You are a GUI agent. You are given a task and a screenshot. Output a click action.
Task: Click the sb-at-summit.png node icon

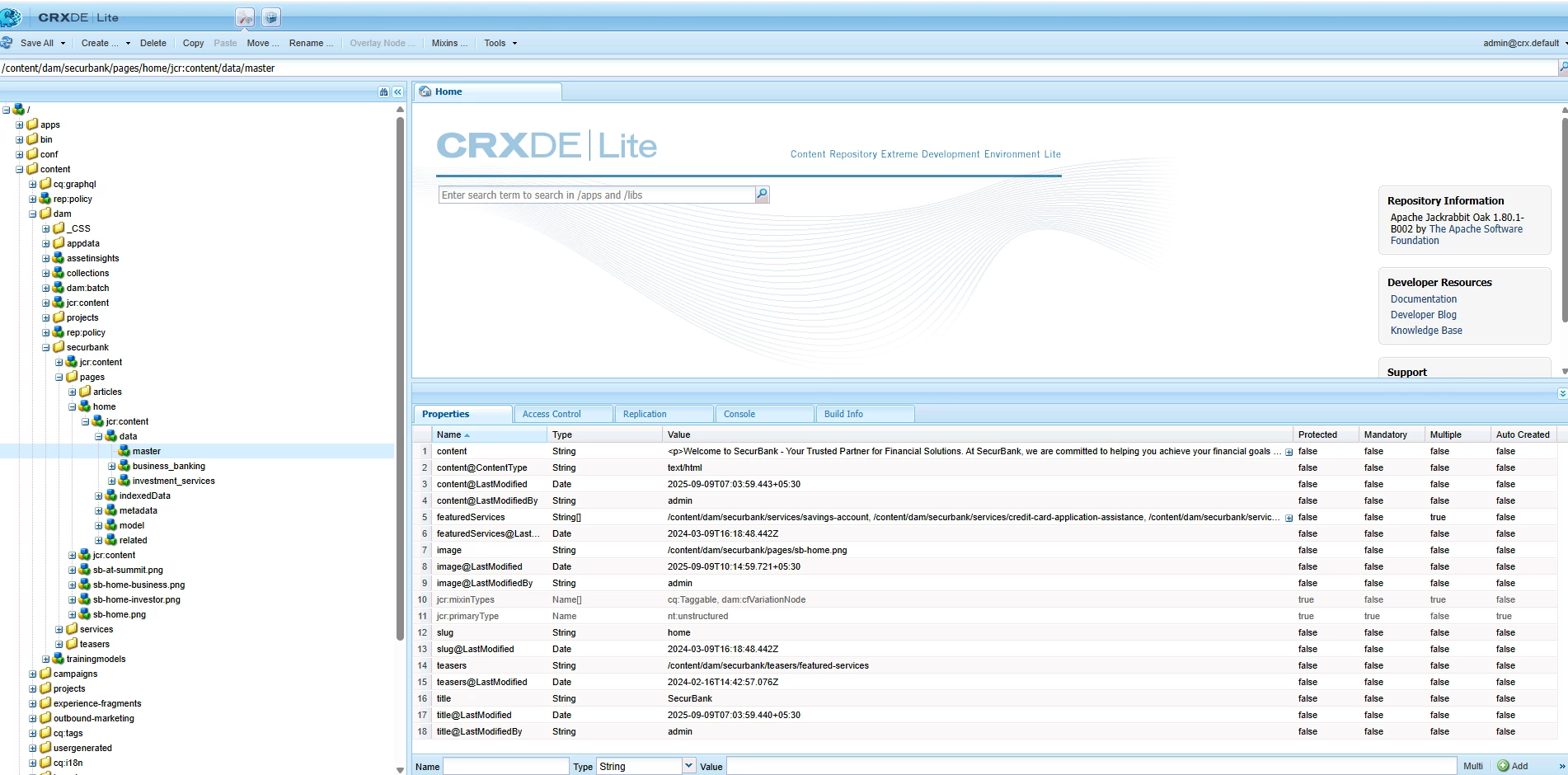pos(85,570)
